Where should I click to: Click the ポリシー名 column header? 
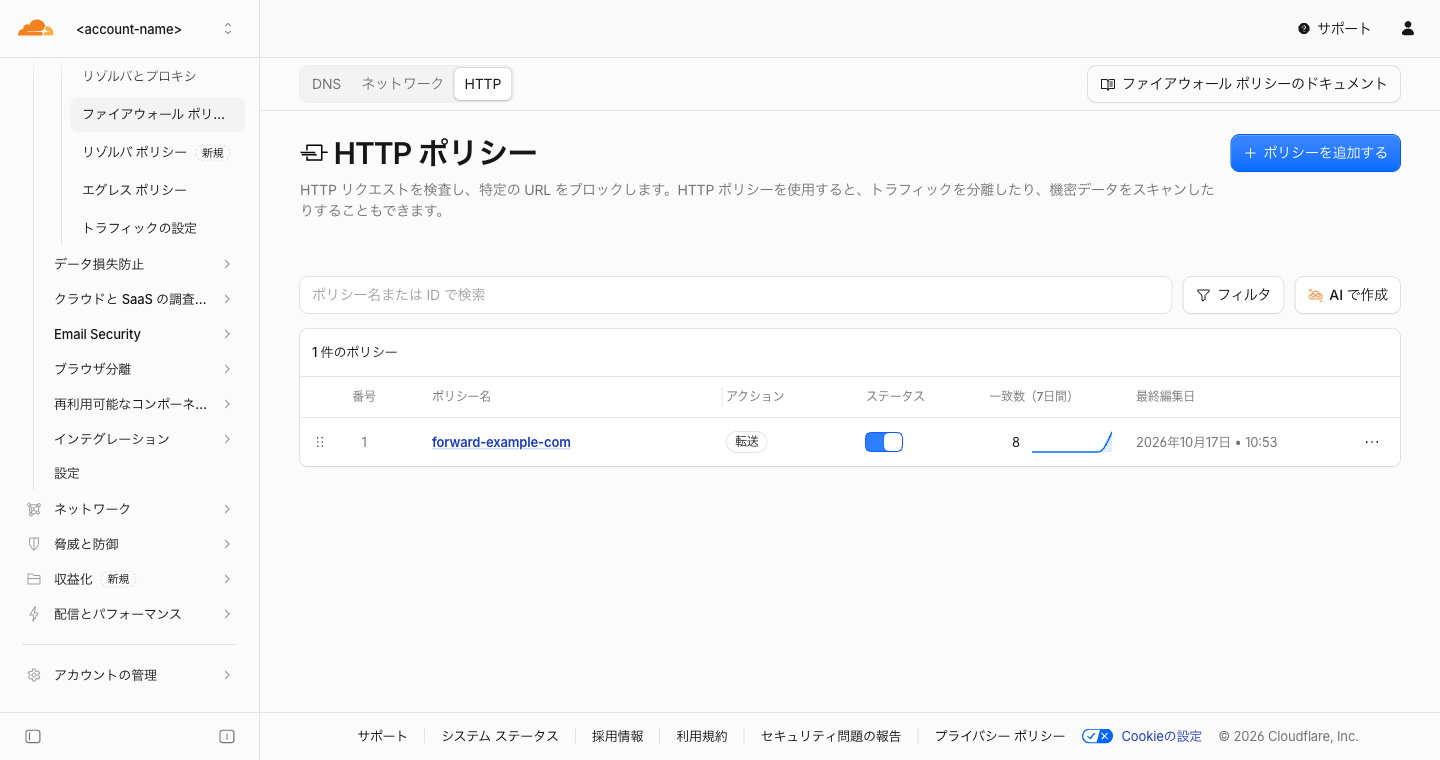[x=461, y=396]
